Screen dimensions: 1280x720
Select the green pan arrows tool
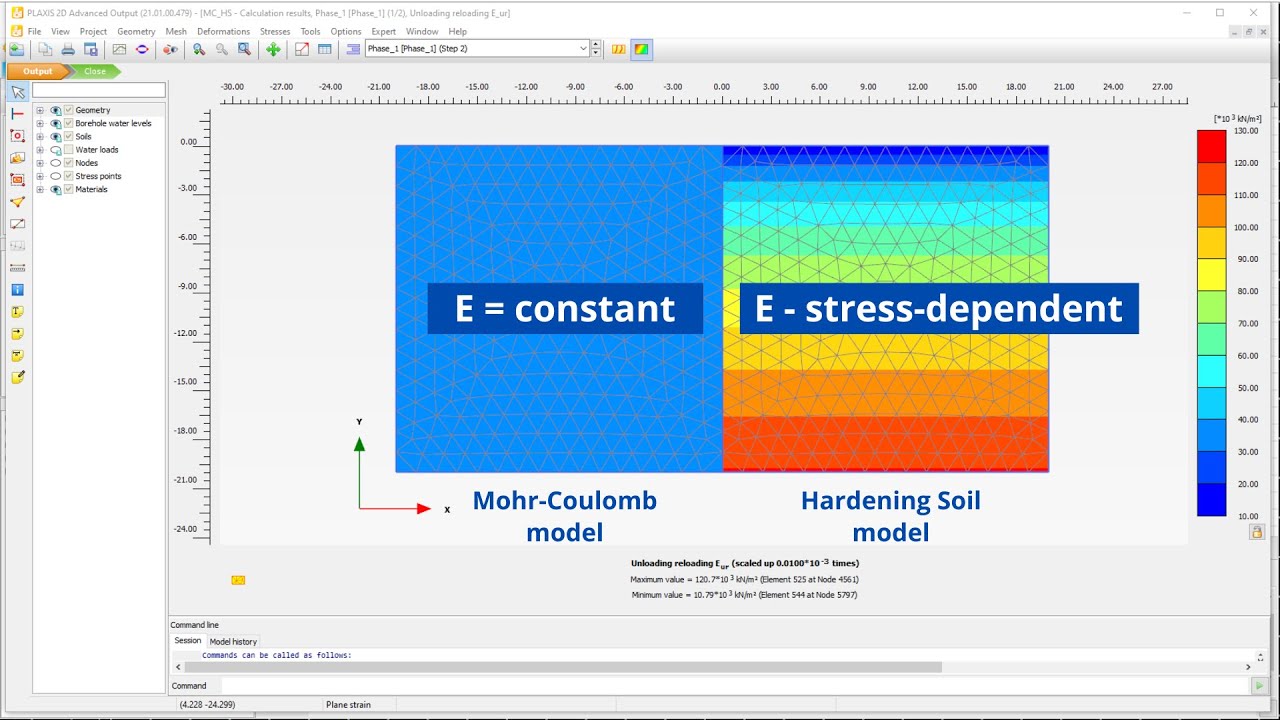pos(273,49)
